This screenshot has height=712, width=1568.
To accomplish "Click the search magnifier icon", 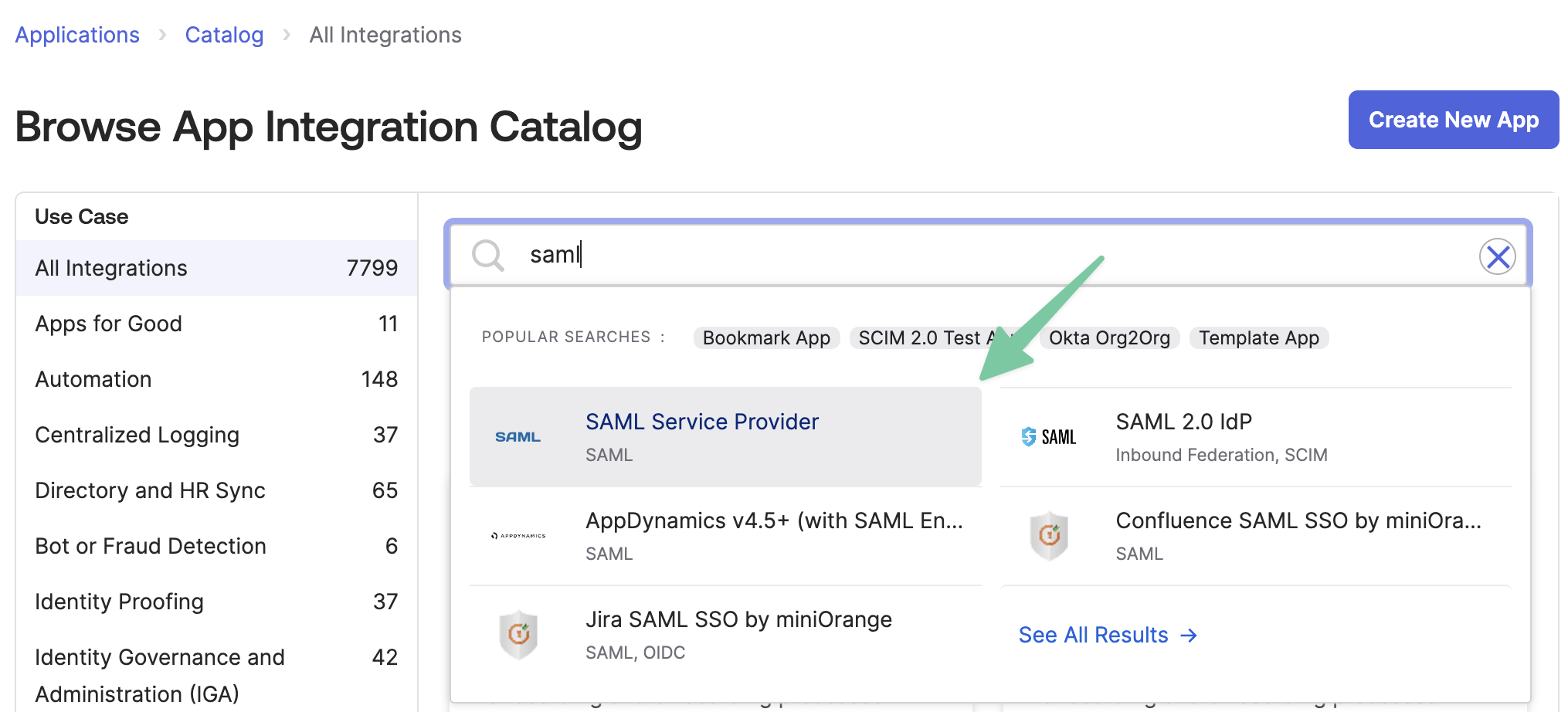I will pos(488,255).
